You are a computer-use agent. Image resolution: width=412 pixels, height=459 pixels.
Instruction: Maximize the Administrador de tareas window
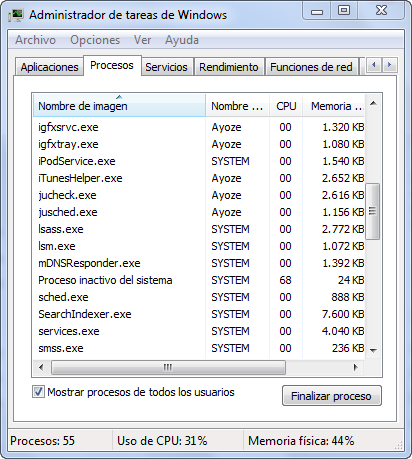tap(344, 11)
